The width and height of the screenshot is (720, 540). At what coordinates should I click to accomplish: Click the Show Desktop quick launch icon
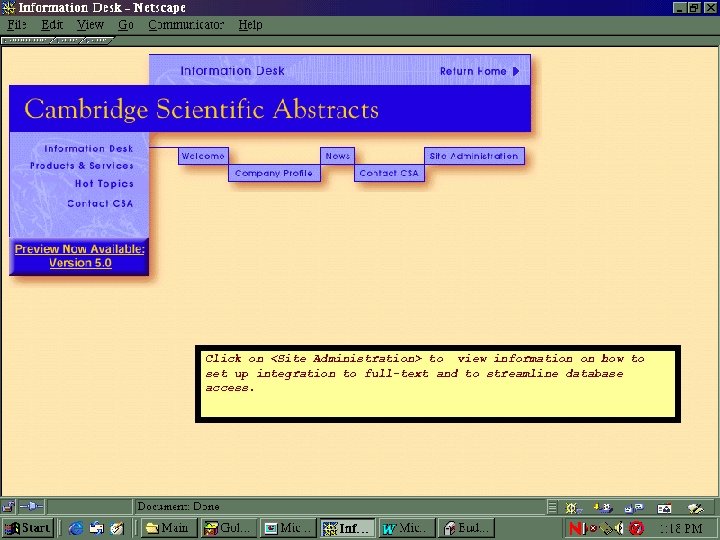[x=97, y=528]
